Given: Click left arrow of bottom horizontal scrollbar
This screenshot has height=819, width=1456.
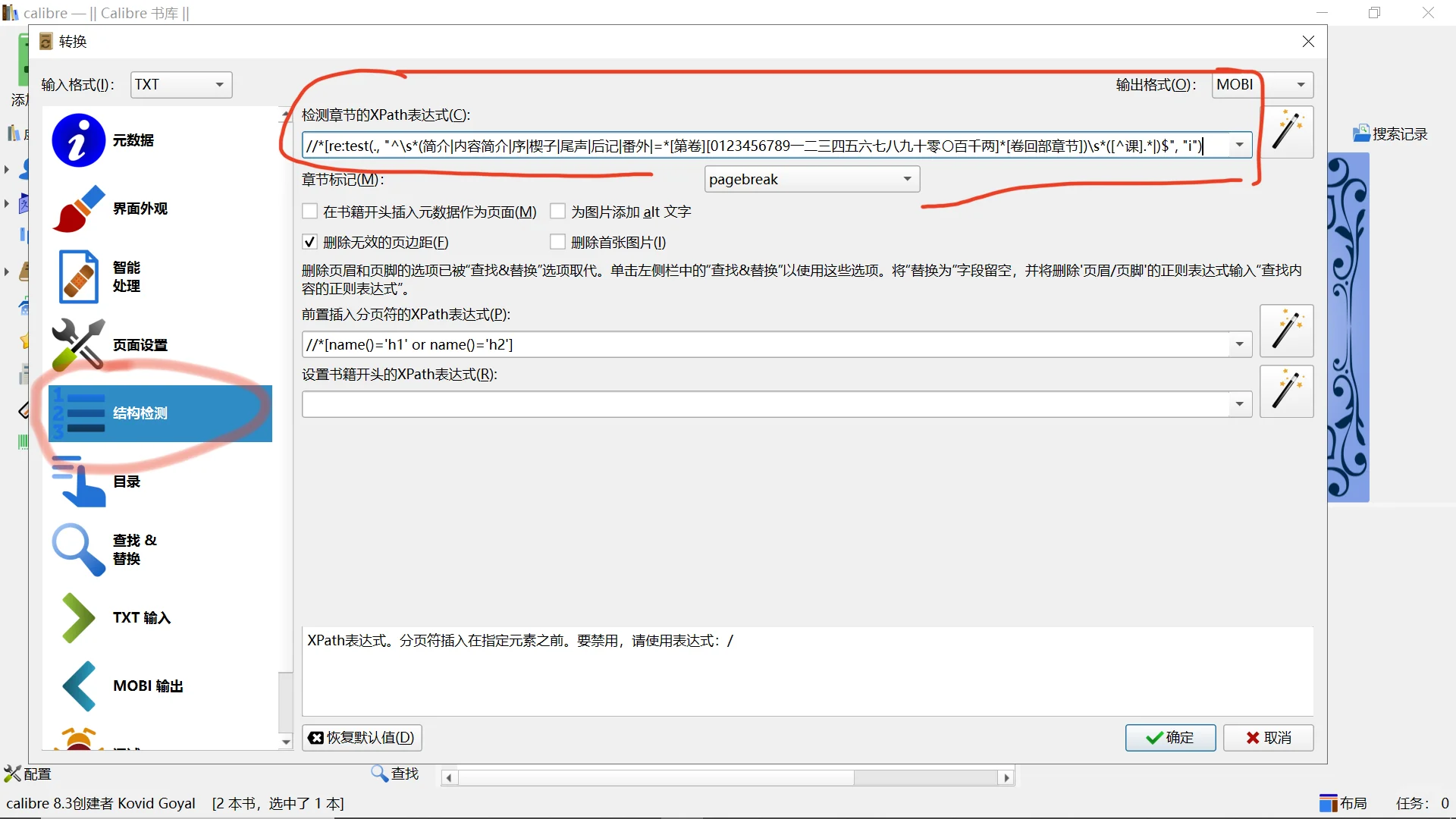Looking at the screenshot, I should click(x=449, y=777).
